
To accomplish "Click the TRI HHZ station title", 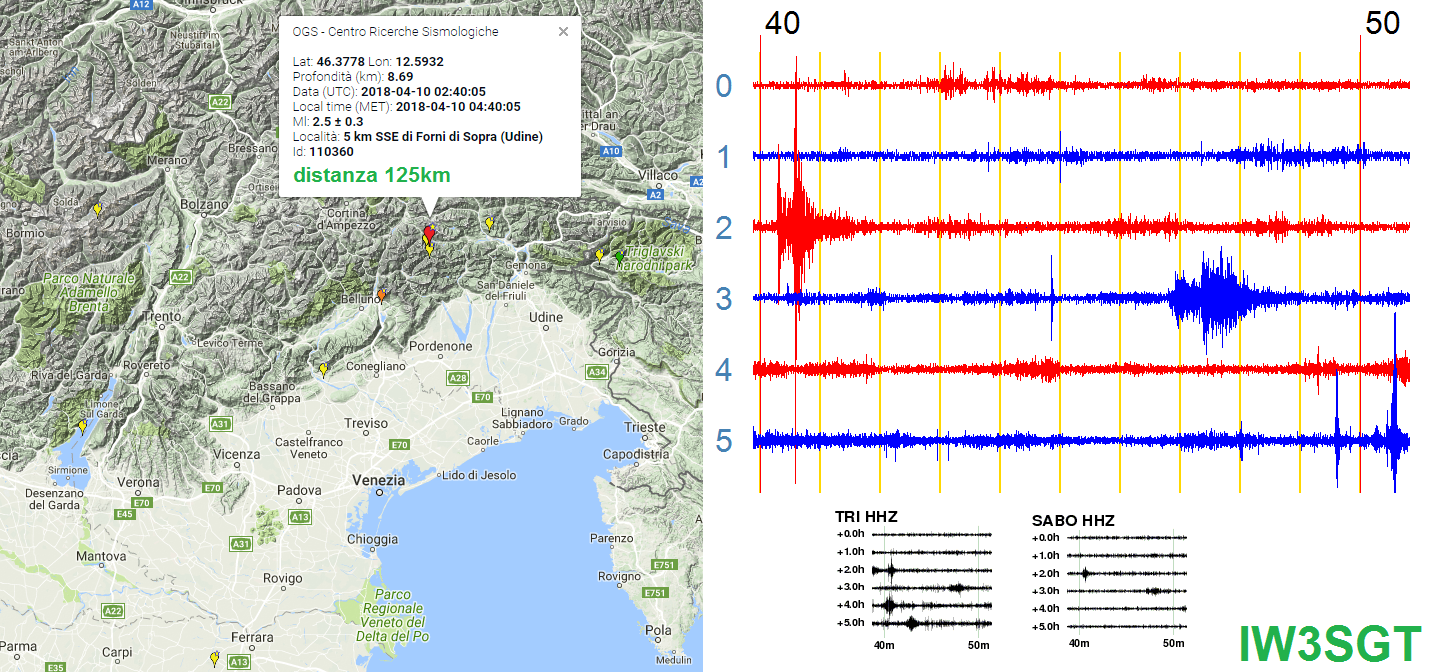I will (x=866, y=517).
